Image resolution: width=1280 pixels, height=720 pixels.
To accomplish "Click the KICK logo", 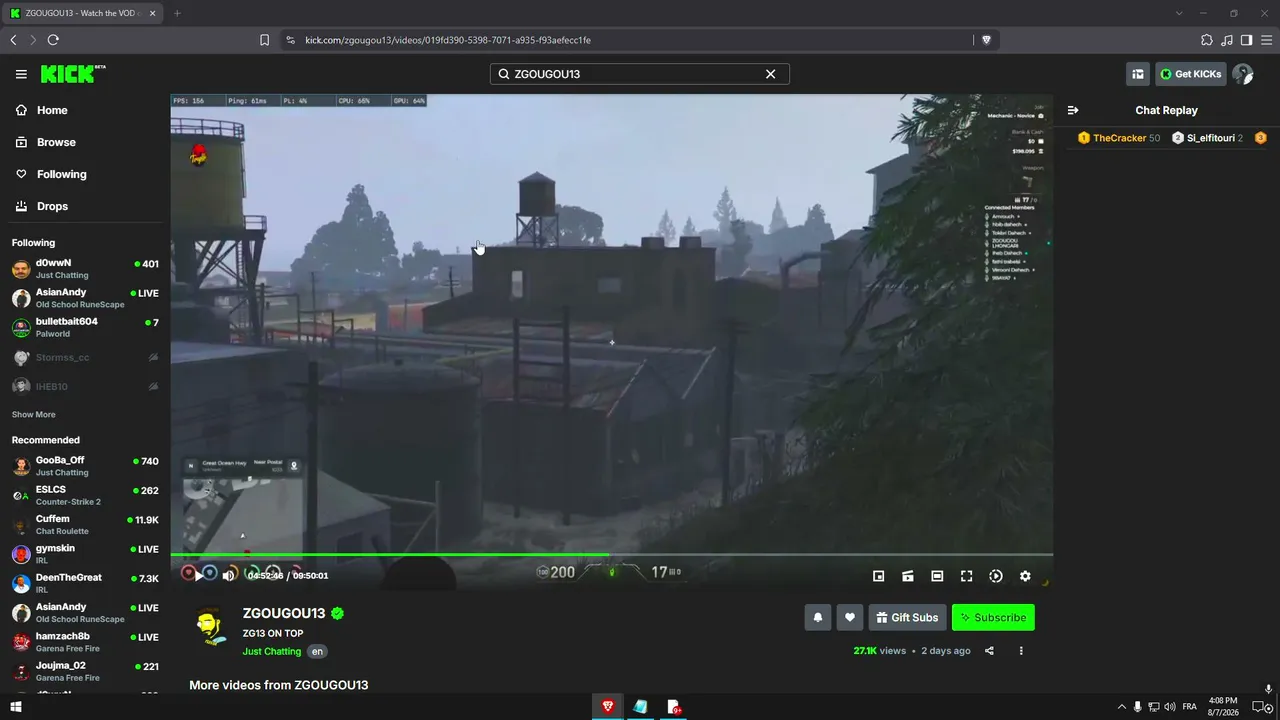I will tap(73, 74).
